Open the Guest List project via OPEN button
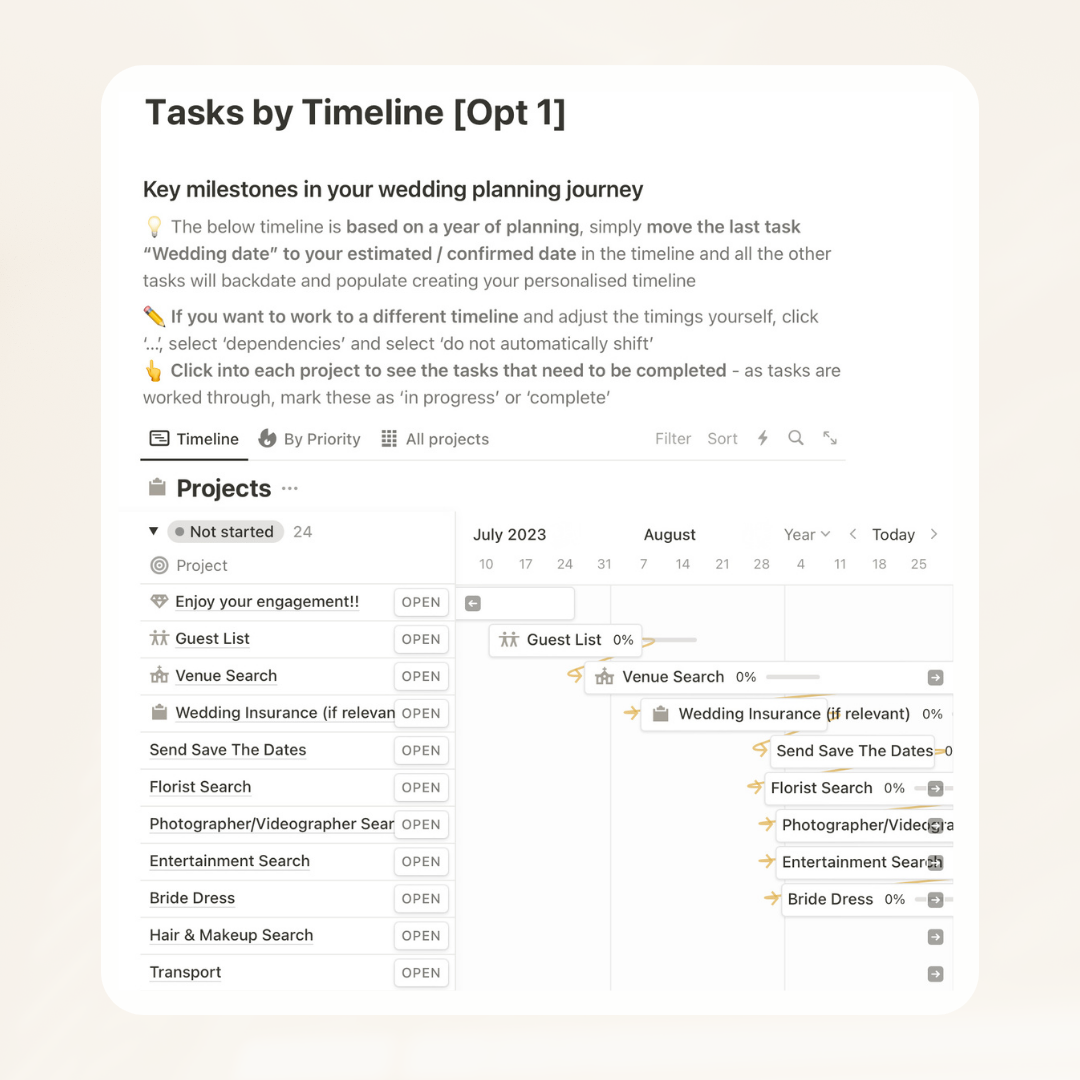 pos(421,639)
